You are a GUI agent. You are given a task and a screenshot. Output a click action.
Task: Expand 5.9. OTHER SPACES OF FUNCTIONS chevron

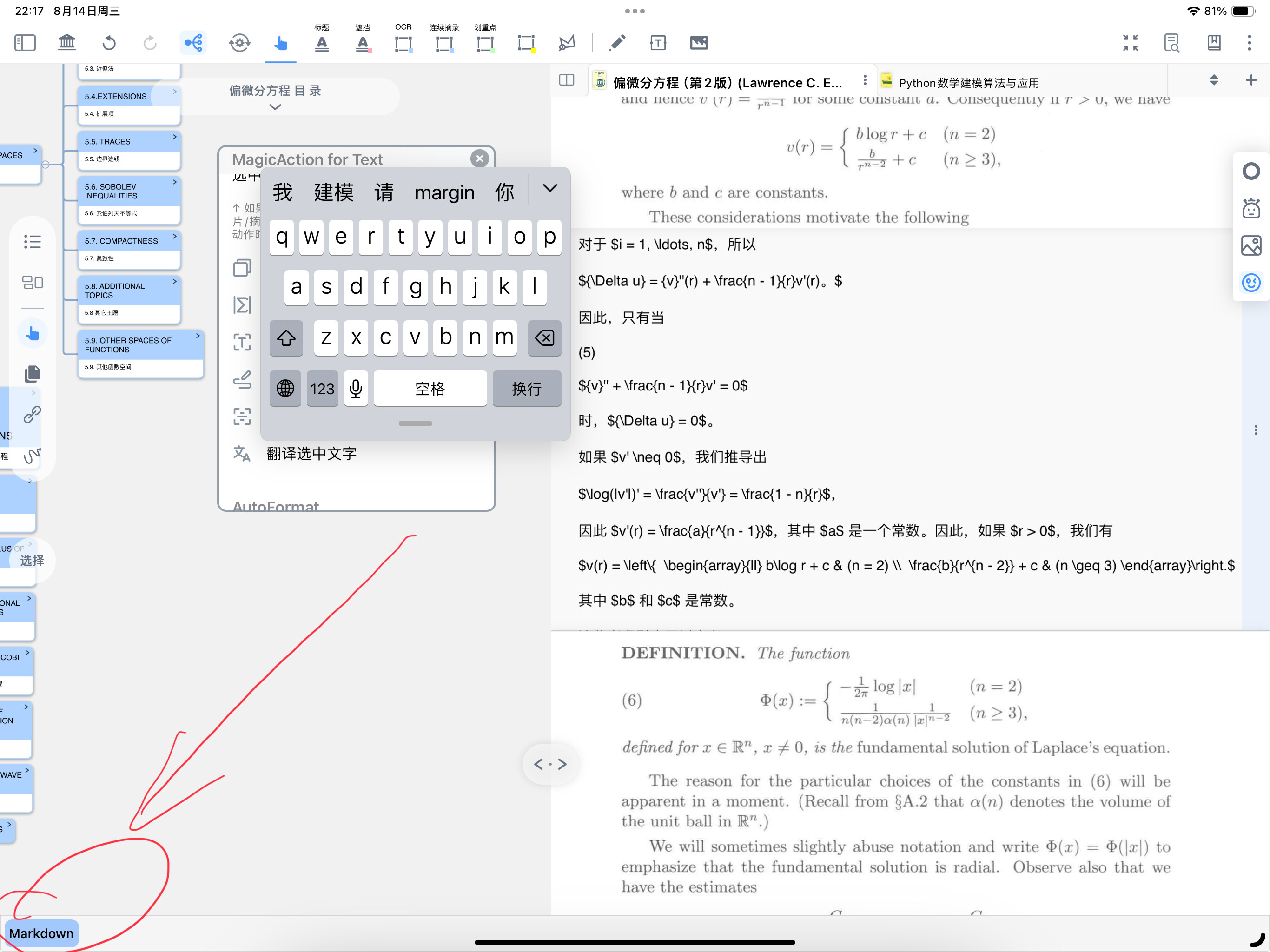pyautogui.click(x=198, y=335)
